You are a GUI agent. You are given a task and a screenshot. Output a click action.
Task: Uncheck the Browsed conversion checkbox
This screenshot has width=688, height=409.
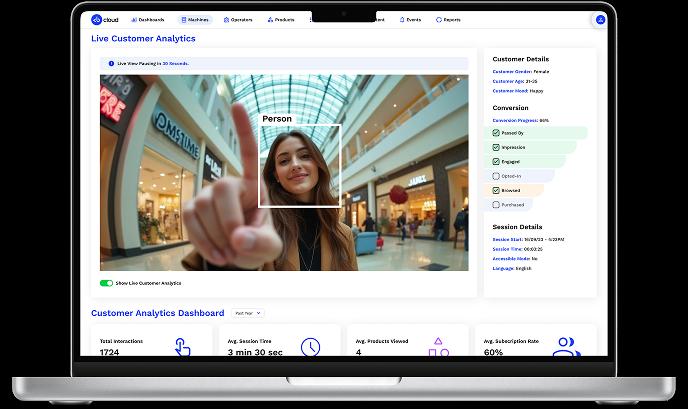point(496,190)
